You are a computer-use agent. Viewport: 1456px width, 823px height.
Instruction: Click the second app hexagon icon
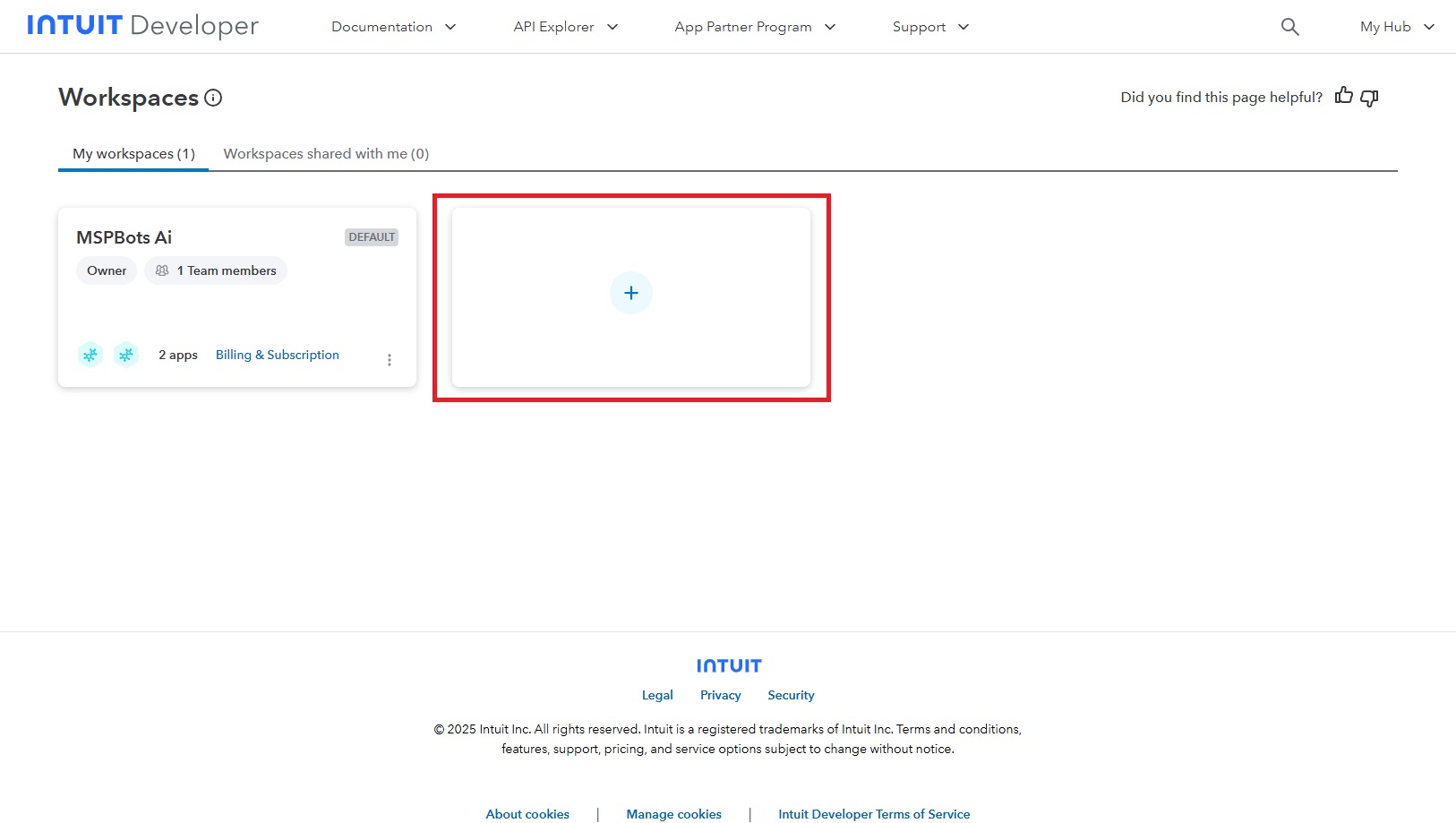tap(126, 355)
